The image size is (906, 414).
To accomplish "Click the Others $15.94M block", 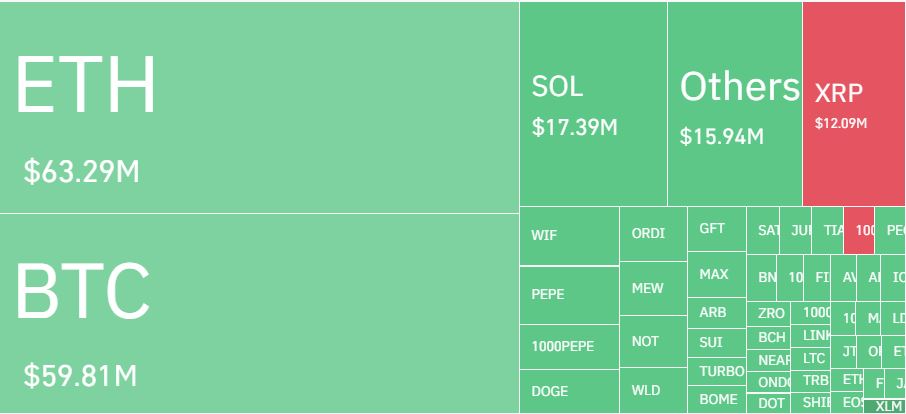I will (734, 103).
